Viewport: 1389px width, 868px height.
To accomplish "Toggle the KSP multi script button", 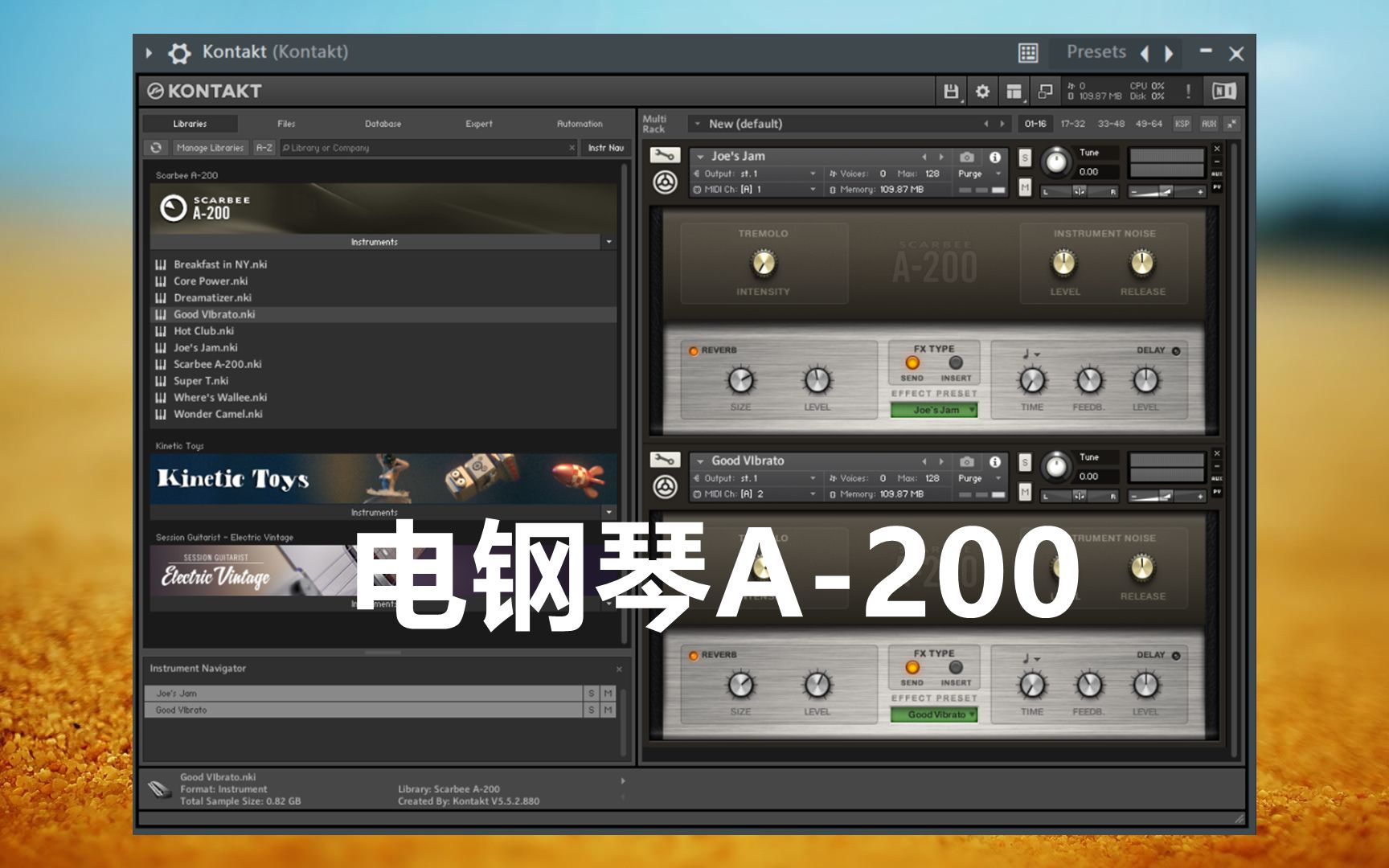I will (1182, 124).
